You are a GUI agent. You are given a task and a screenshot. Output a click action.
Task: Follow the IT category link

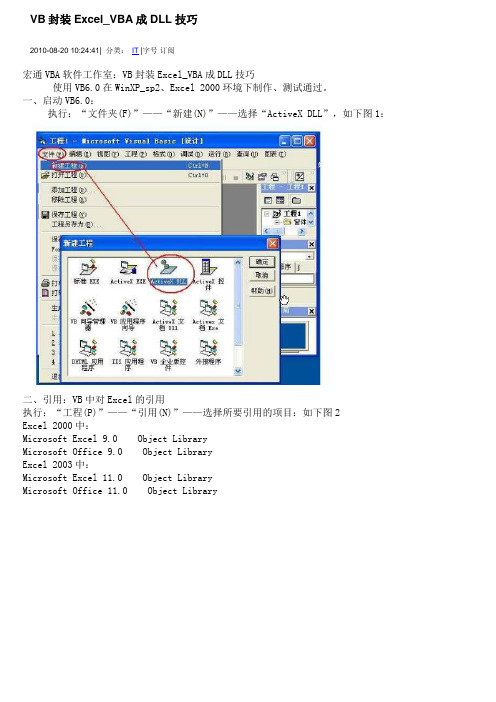135,51
